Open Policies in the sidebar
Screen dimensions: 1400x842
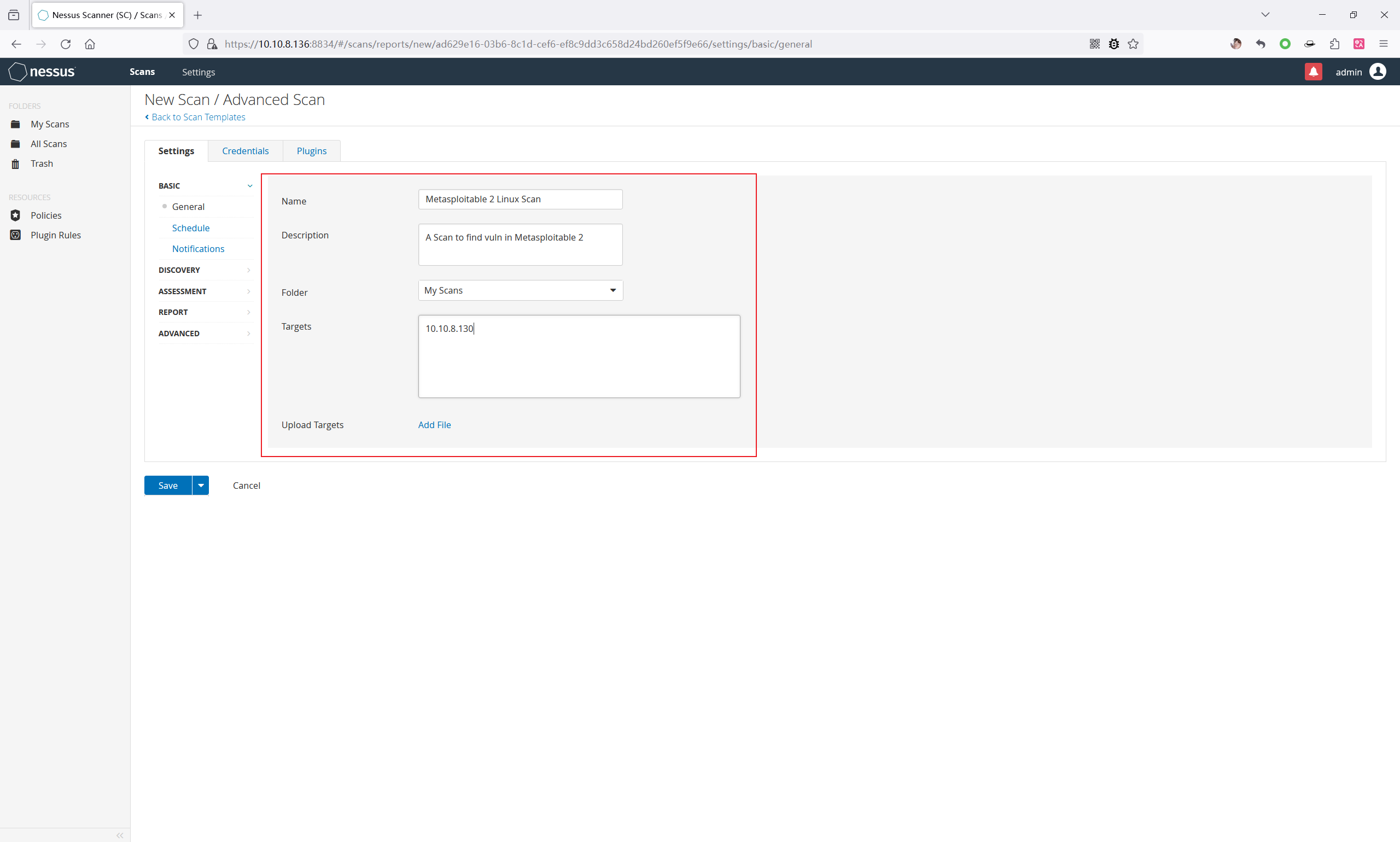tap(46, 215)
